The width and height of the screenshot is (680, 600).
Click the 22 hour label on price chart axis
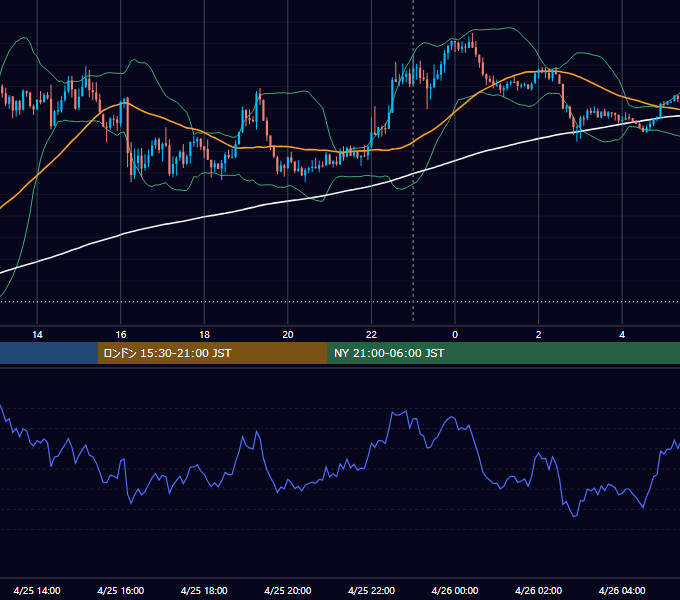[371, 335]
